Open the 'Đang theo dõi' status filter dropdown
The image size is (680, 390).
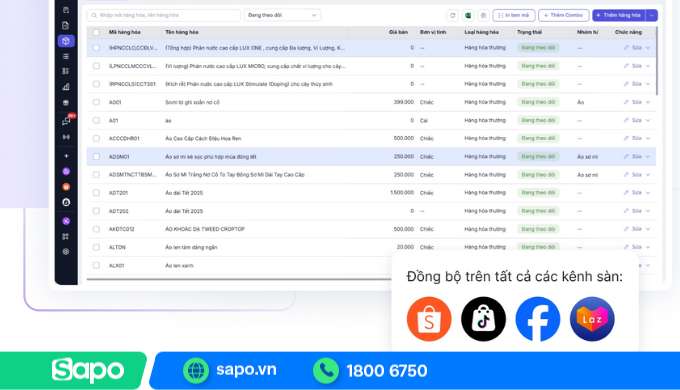(282, 15)
